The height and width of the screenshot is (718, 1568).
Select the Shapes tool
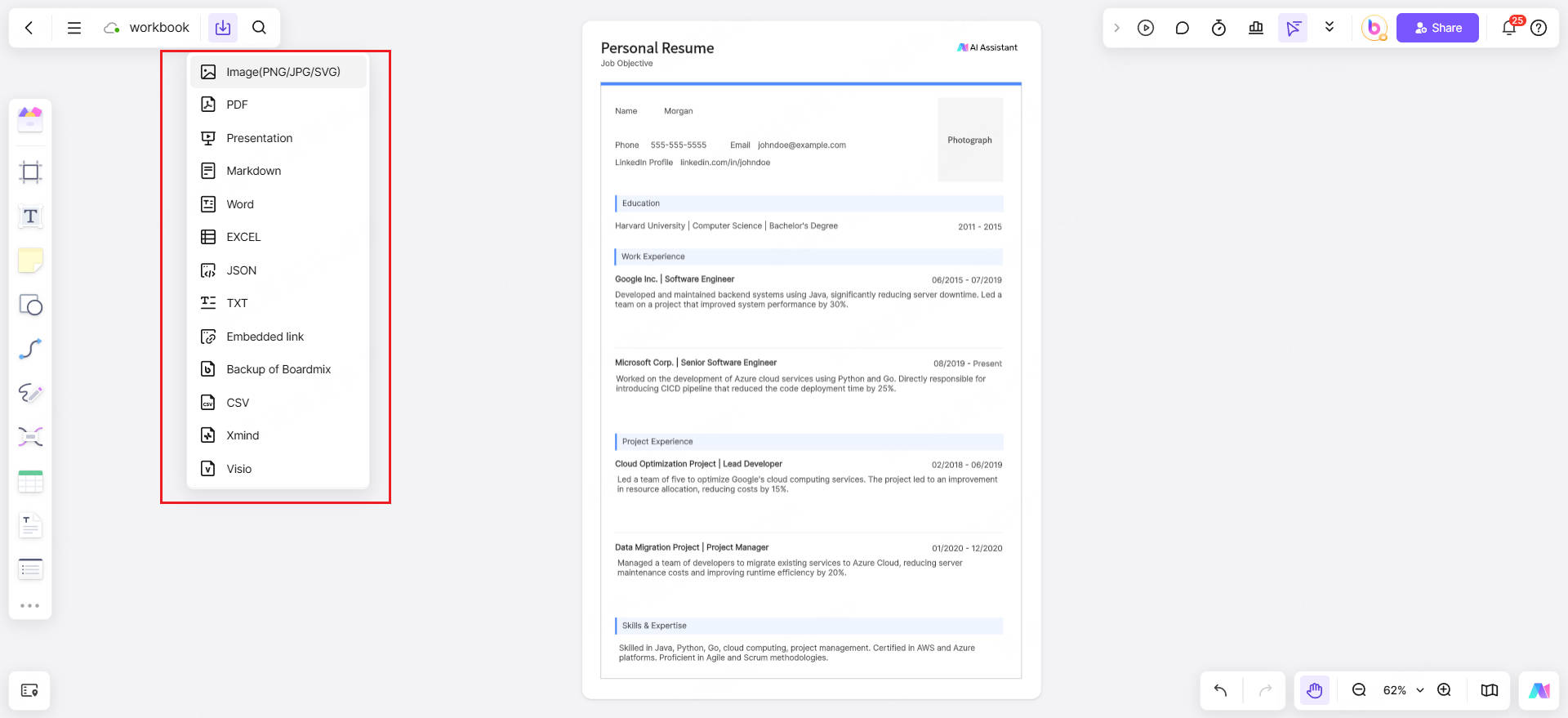pyautogui.click(x=30, y=305)
